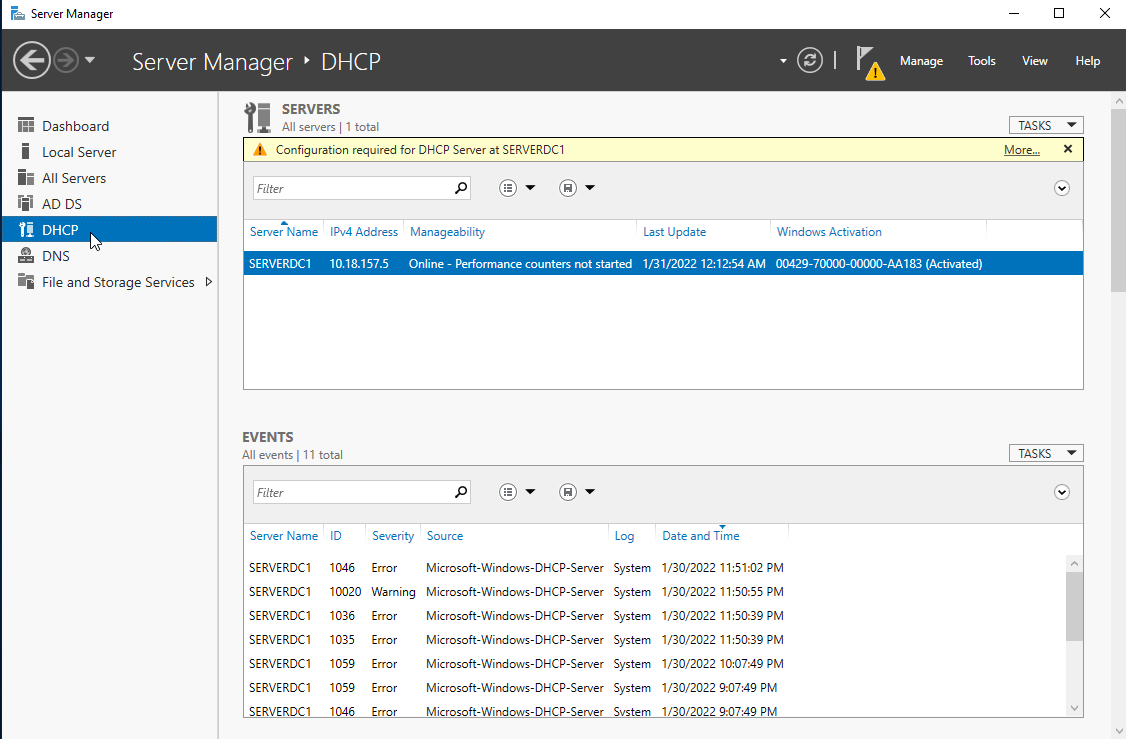Collapse the Servers filter section chevron
Screen dimensions: 1126x739
click(1062, 187)
